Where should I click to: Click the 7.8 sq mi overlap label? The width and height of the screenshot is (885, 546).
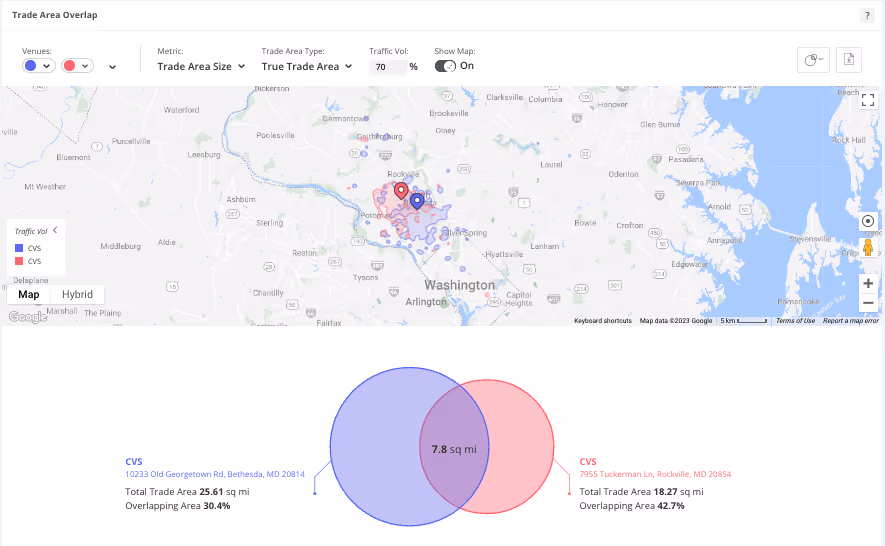click(454, 449)
